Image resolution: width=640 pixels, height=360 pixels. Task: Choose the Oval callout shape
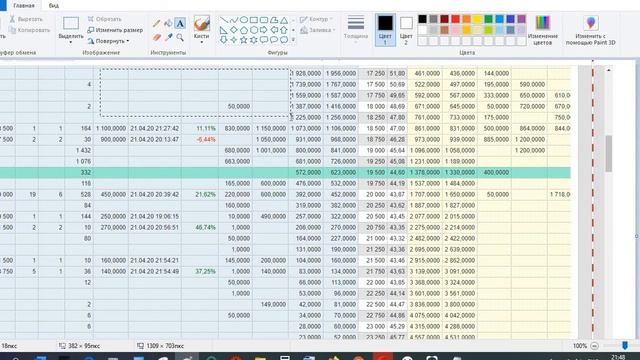click(x=274, y=40)
